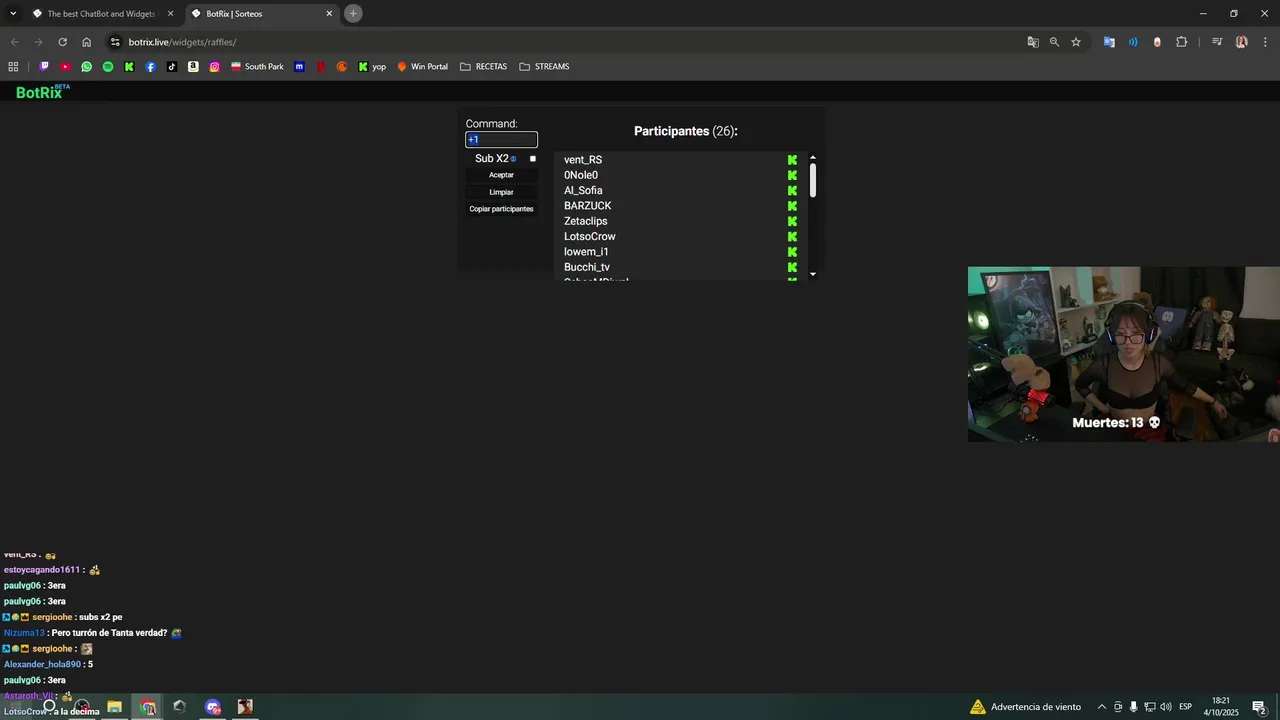Viewport: 1280px width, 720px height.
Task: Open the Chrome profile avatar
Action: [x=1241, y=42]
